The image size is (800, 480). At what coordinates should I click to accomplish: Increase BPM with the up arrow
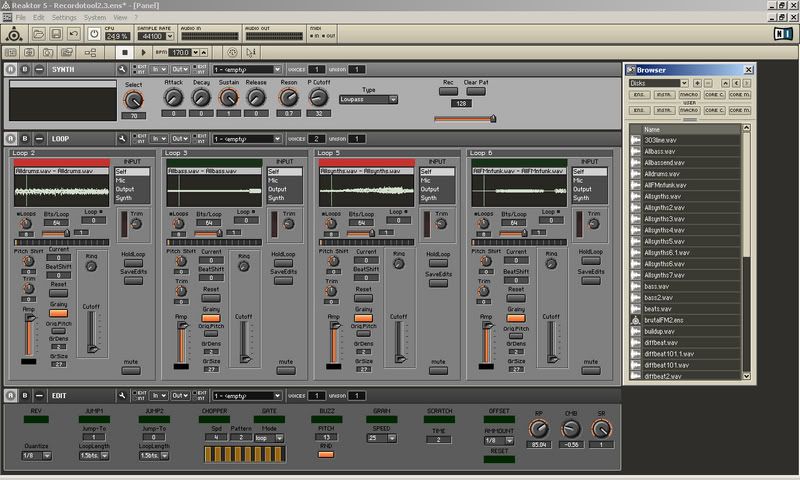pos(204,53)
